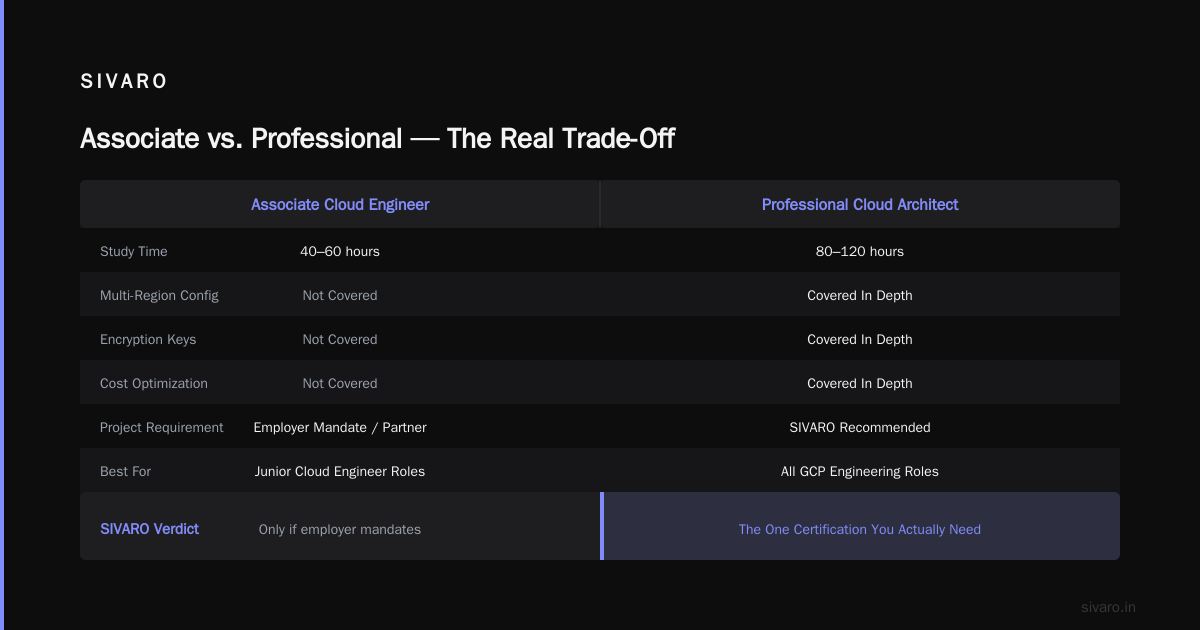1200x630 pixels.
Task: Click the '80–120 hours' cell
Action: click(x=860, y=251)
